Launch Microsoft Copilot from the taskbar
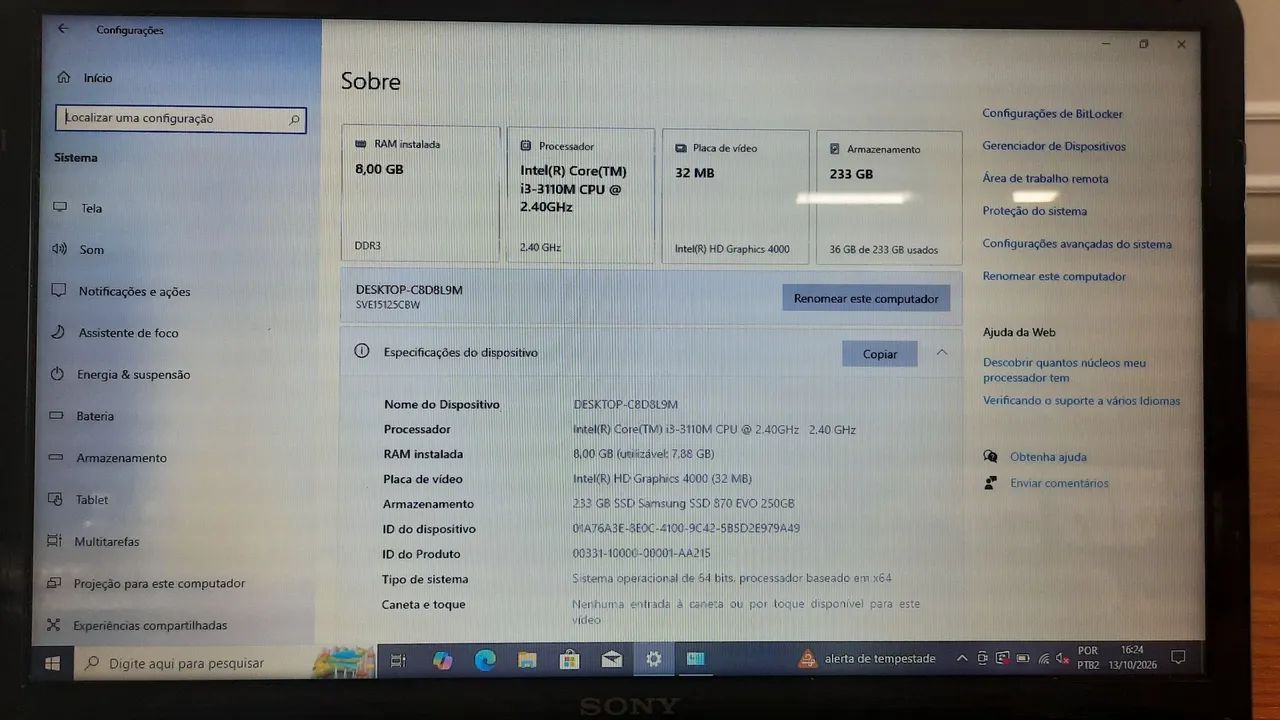This screenshot has height=720, width=1280. (x=442, y=660)
